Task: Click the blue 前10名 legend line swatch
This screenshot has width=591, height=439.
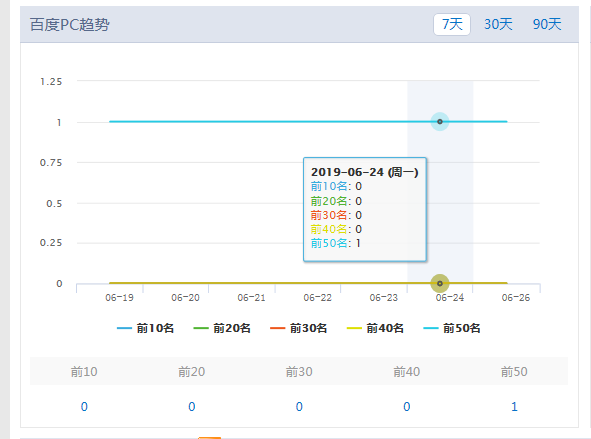Action: (124, 328)
